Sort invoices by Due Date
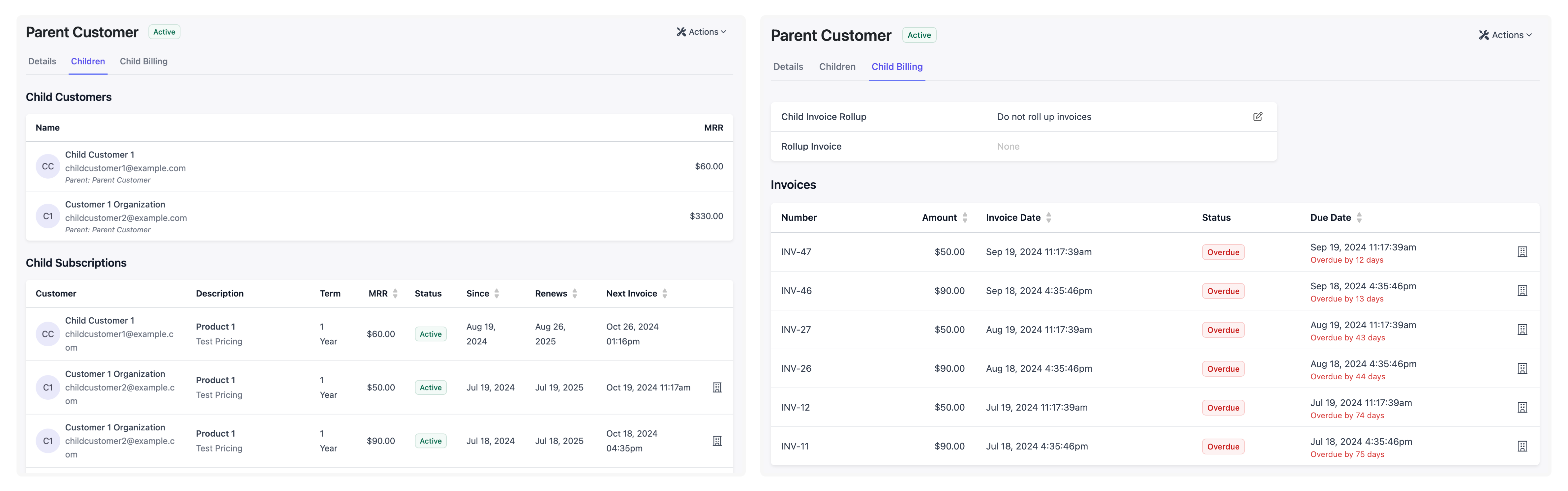The width and height of the screenshot is (1568, 491). click(1359, 218)
